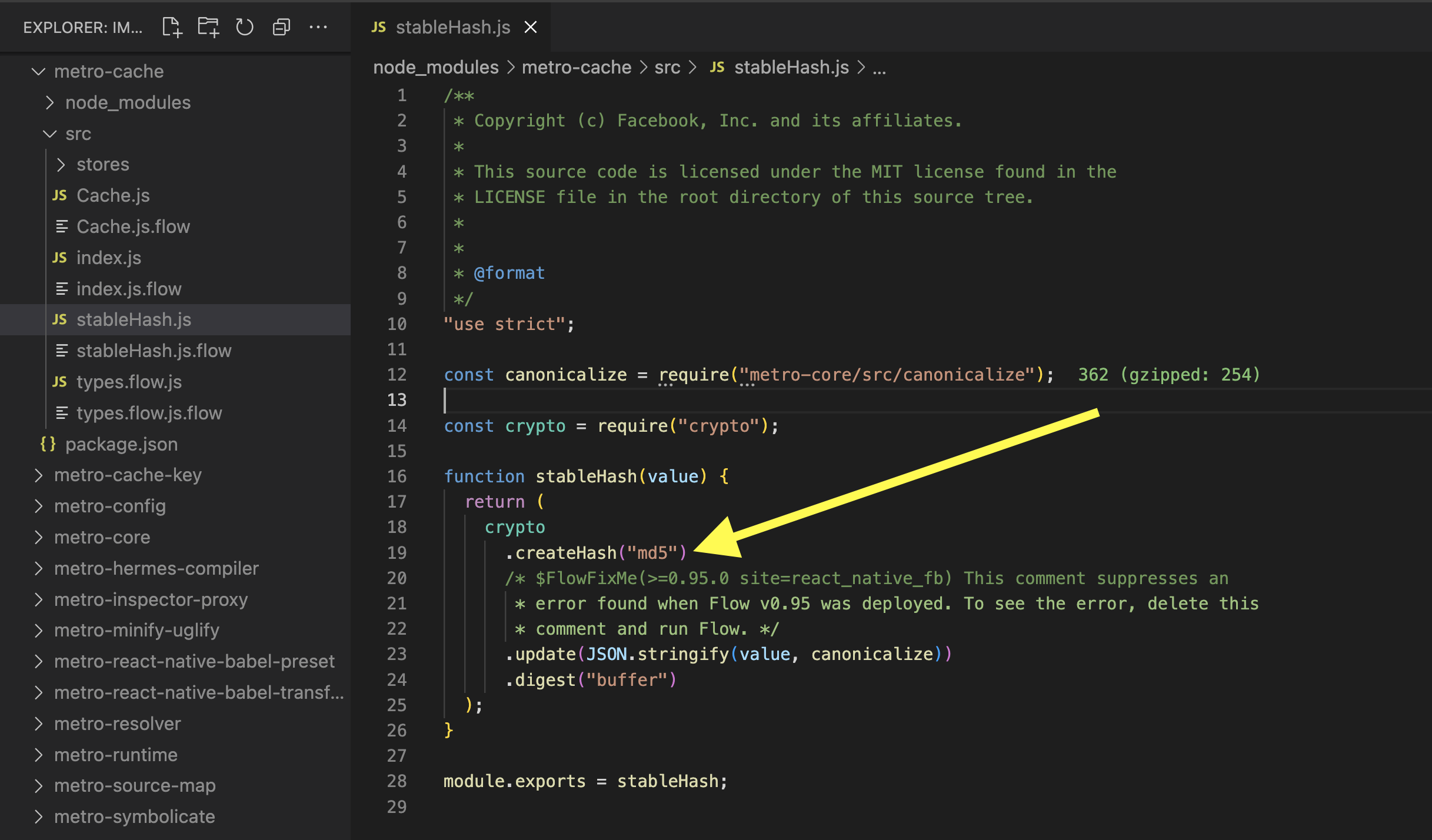Close the stableHash.js editor tab

[x=531, y=27]
